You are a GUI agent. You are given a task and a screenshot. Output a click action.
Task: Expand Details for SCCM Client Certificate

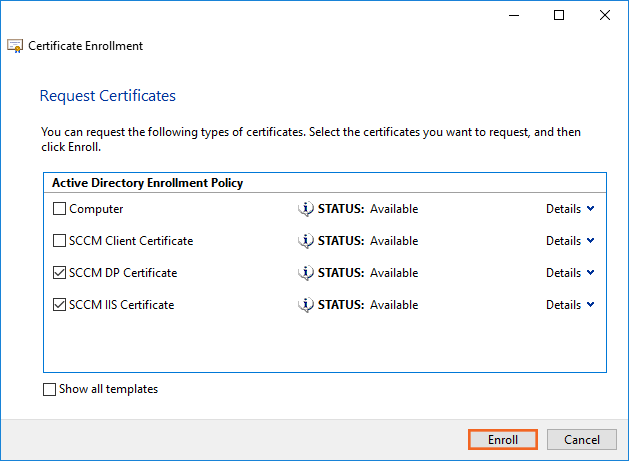570,241
